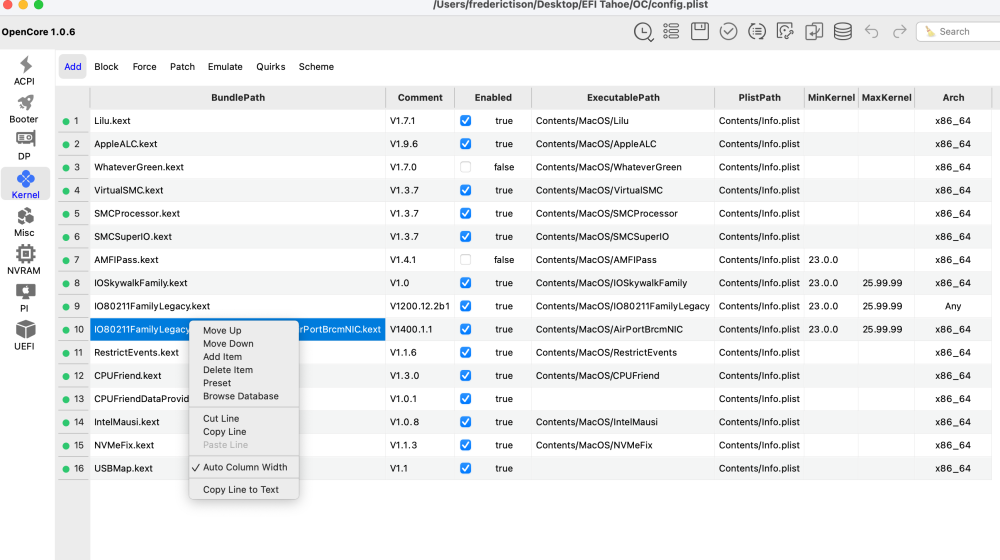1000x560 pixels.
Task: Toggle the NVMeFix.kext enabled checkbox
Action: (466, 445)
